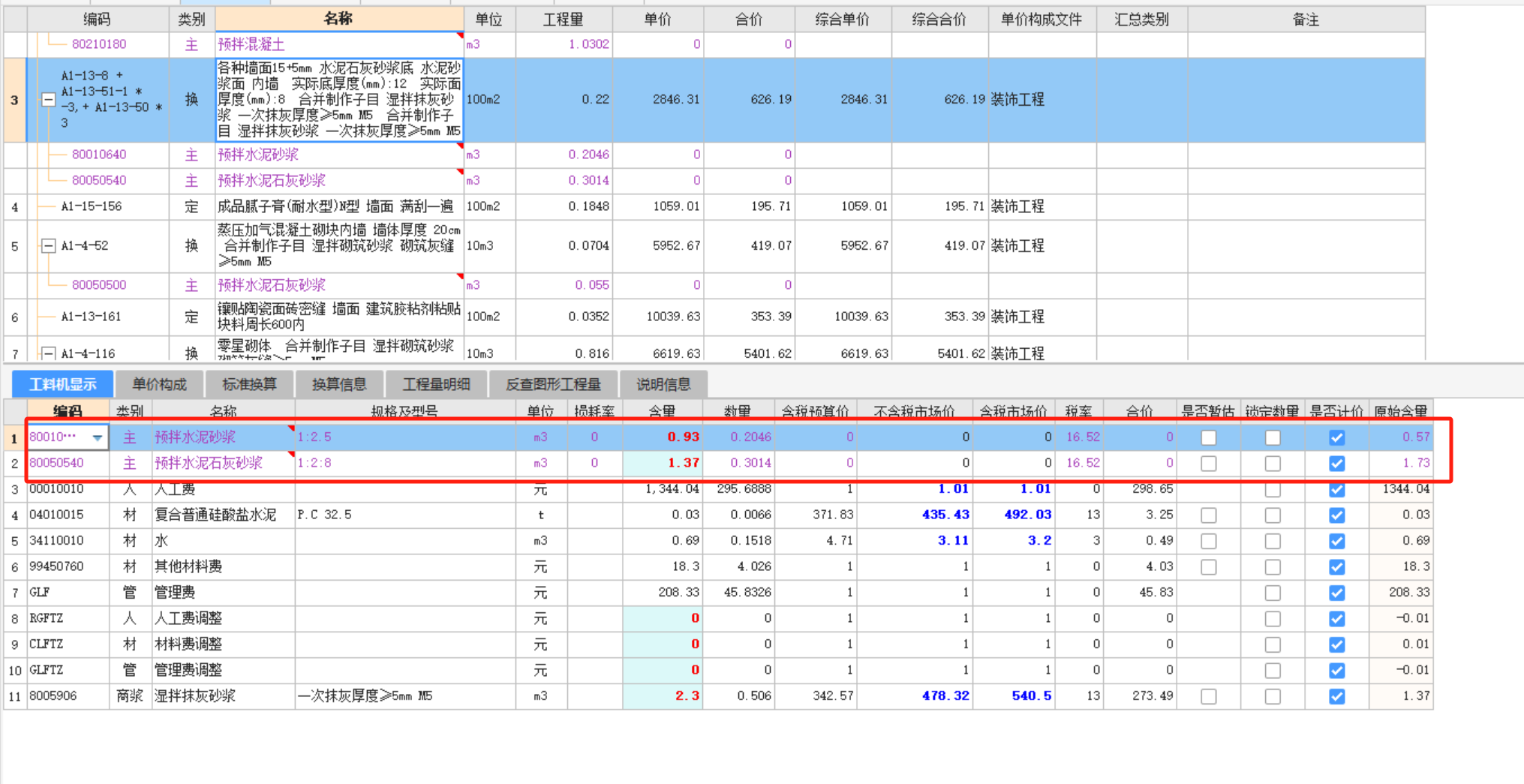
Task: Click the 蒸压加气混凝土砌块内墙 name cell
Action: pos(339,246)
